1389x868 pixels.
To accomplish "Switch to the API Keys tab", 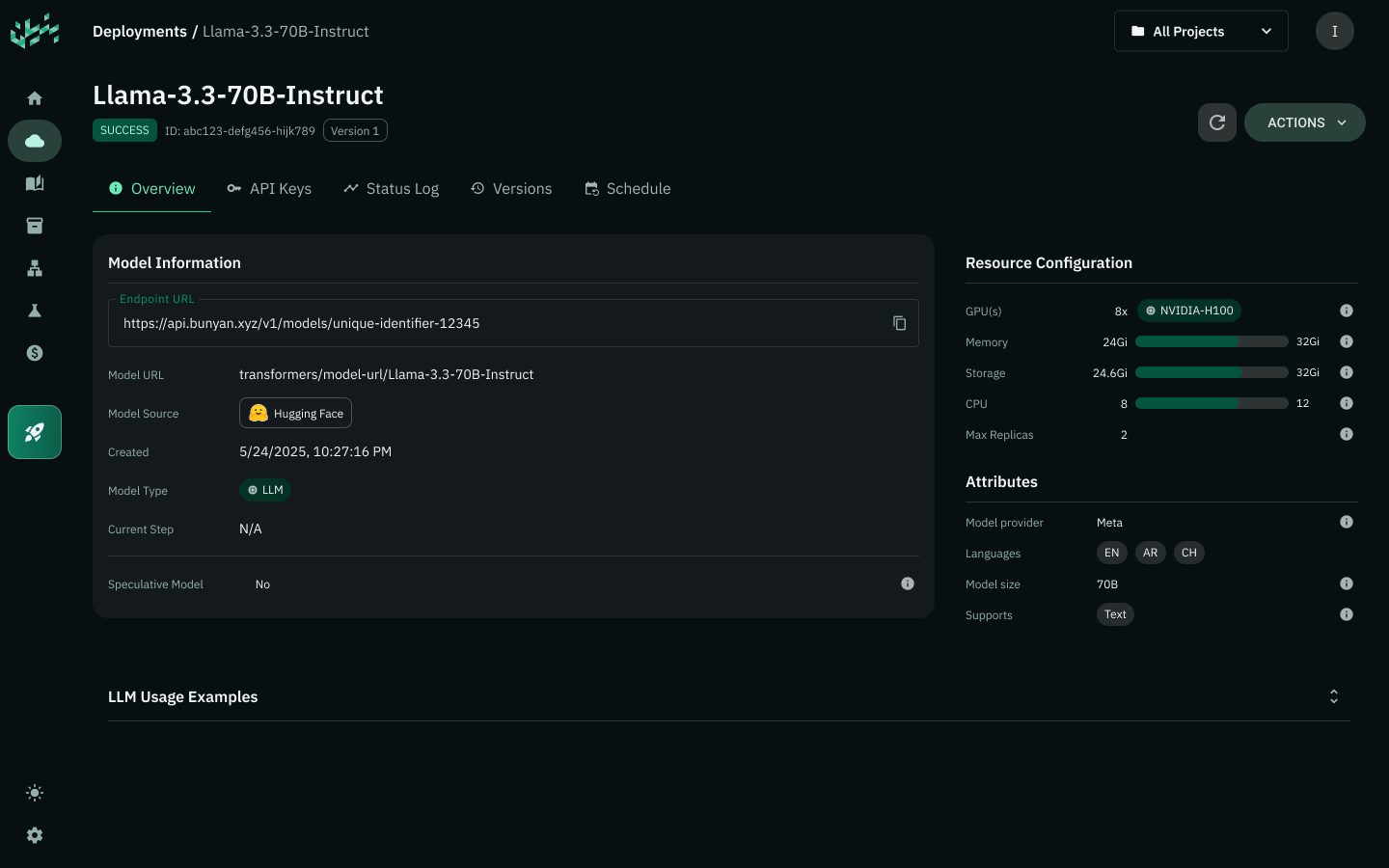I will click(x=269, y=189).
